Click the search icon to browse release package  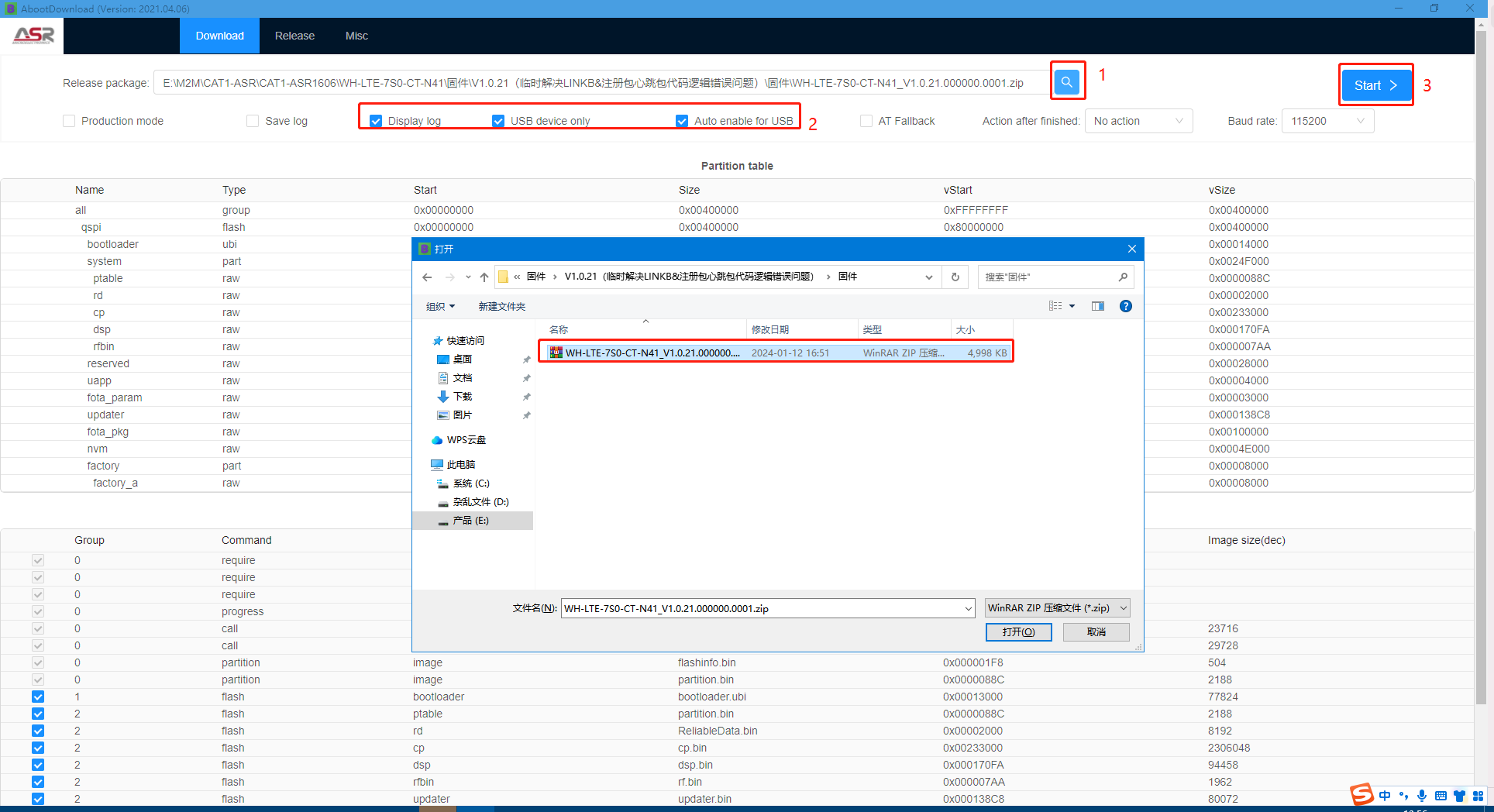pos(1067,81)
